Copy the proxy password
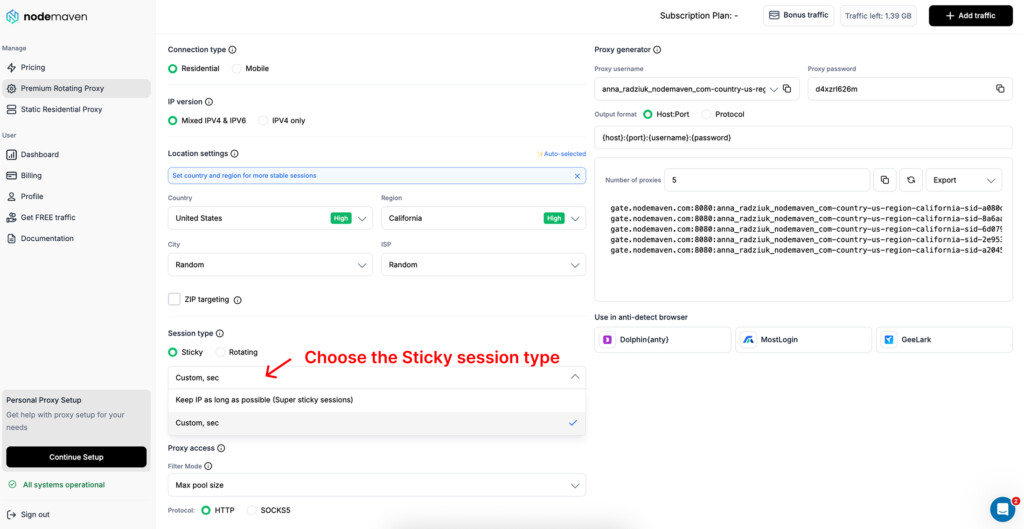Image resolution: width=1024 pixels, height=529 pixels. [1000, 89]
